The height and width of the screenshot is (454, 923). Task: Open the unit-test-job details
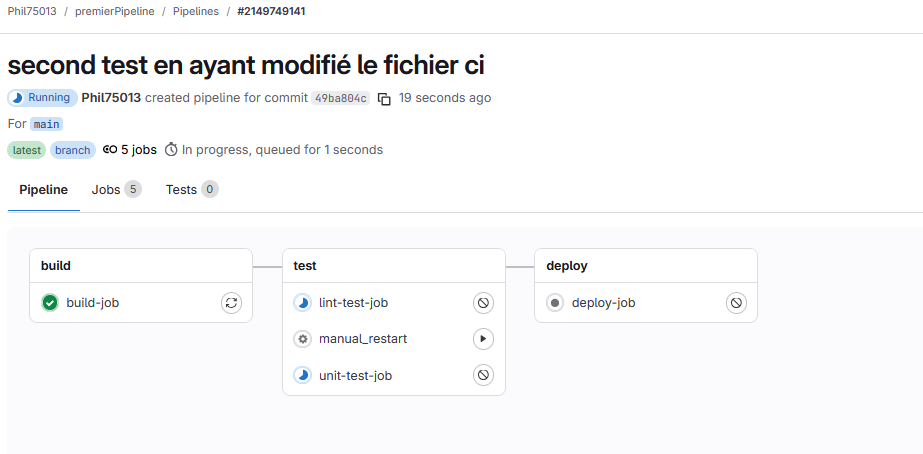(x=355, y=375)
